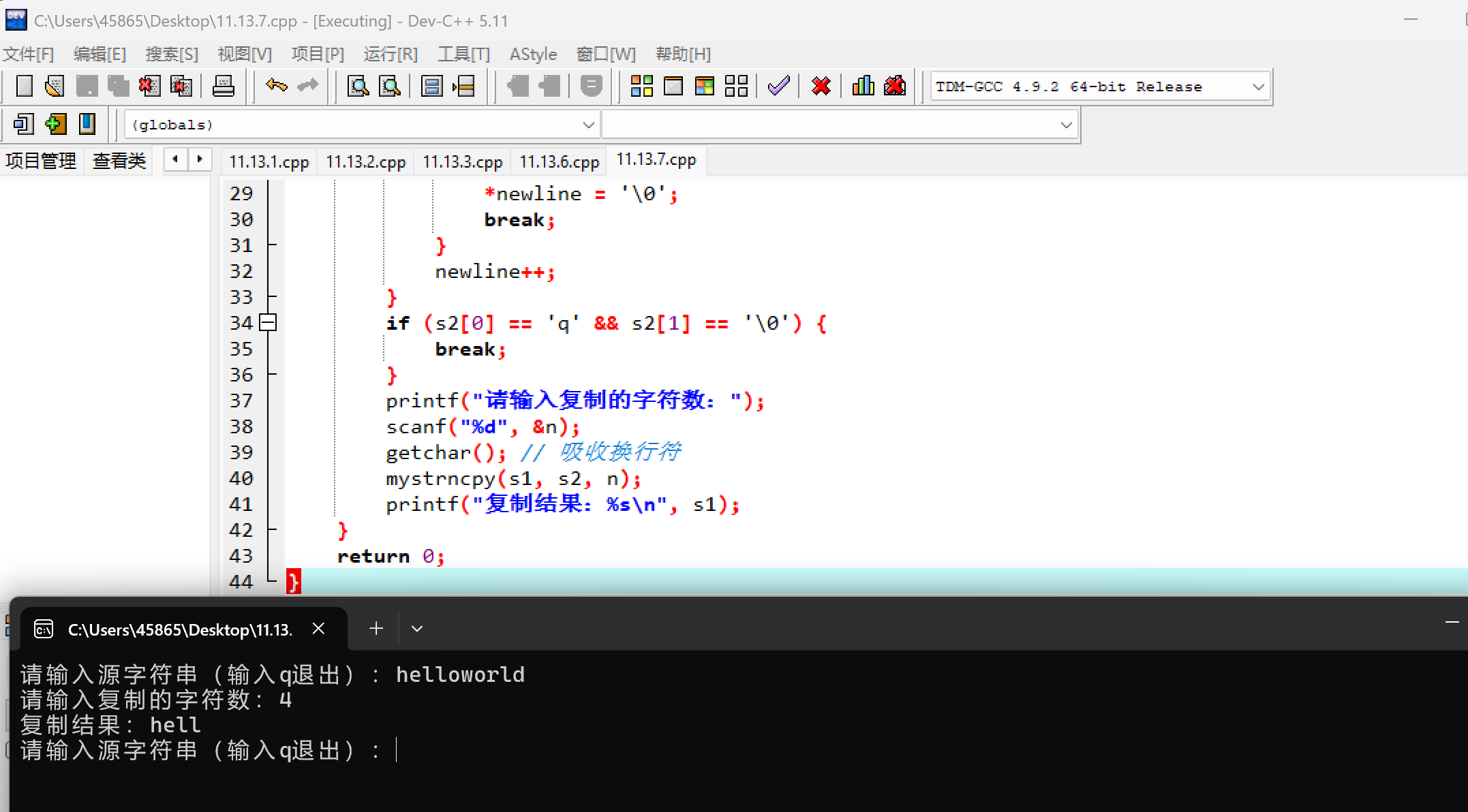
Task: Open the TDM-GCC compiler selection dropdown
Action: [x=1258, y=87]
